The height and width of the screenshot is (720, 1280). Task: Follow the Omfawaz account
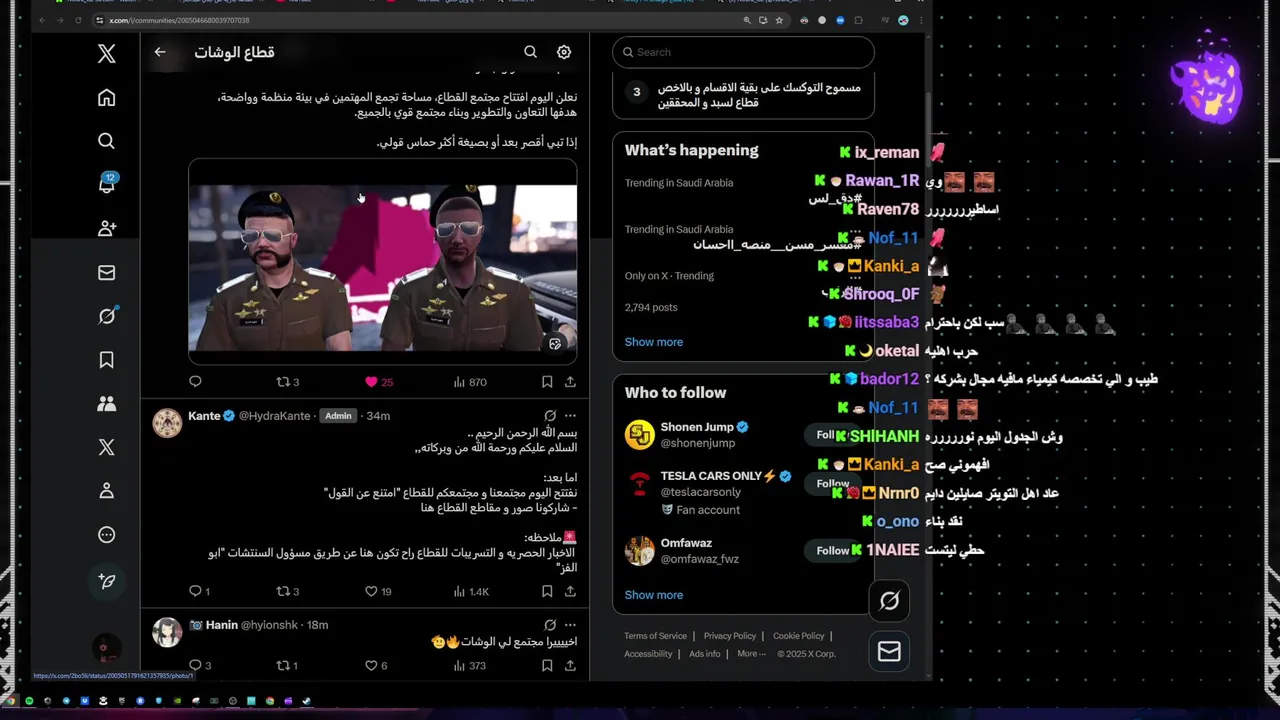pyautogui.click(x=832, y=550)
